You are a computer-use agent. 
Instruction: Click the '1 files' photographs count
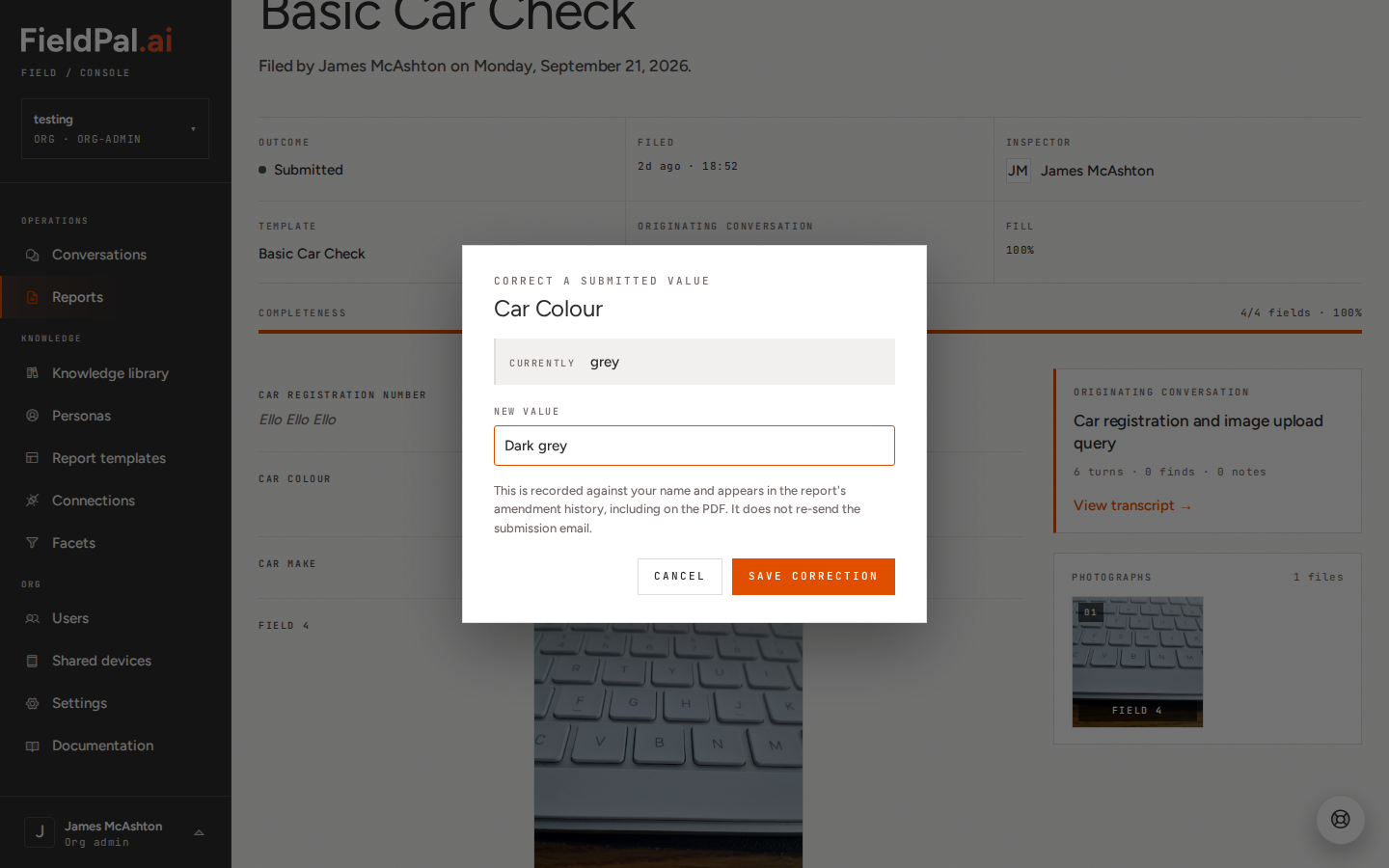1318,577
